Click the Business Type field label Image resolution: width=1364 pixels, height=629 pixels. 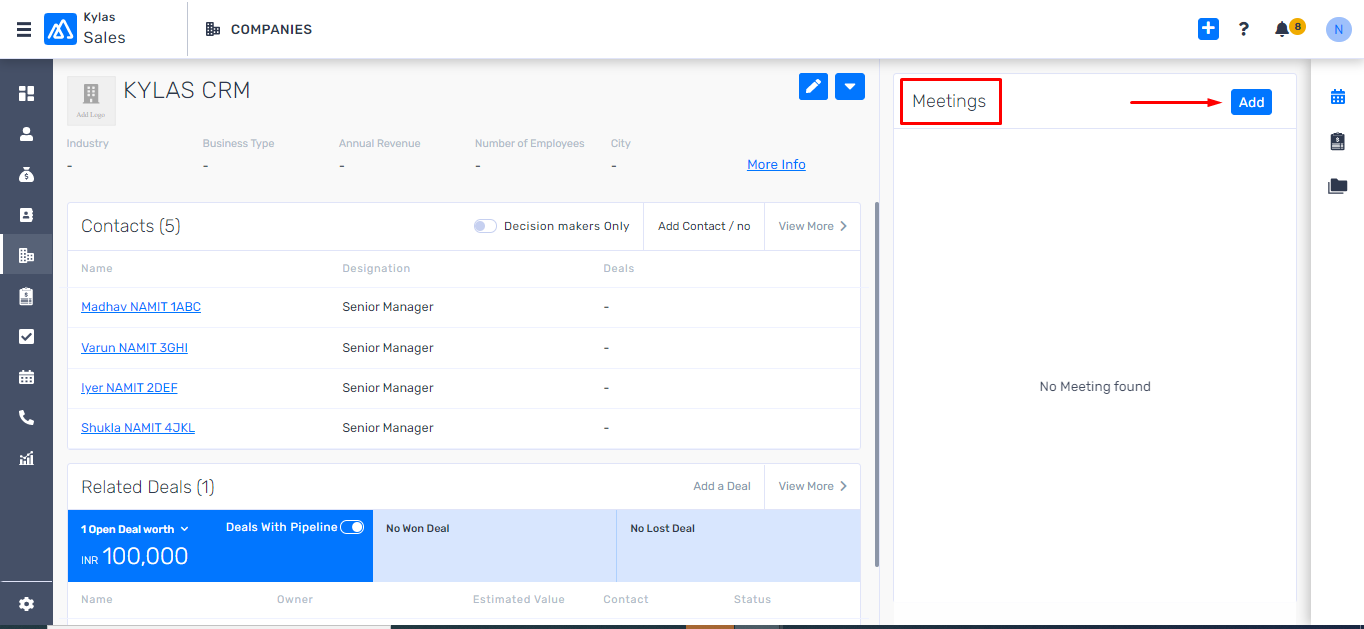238,144
